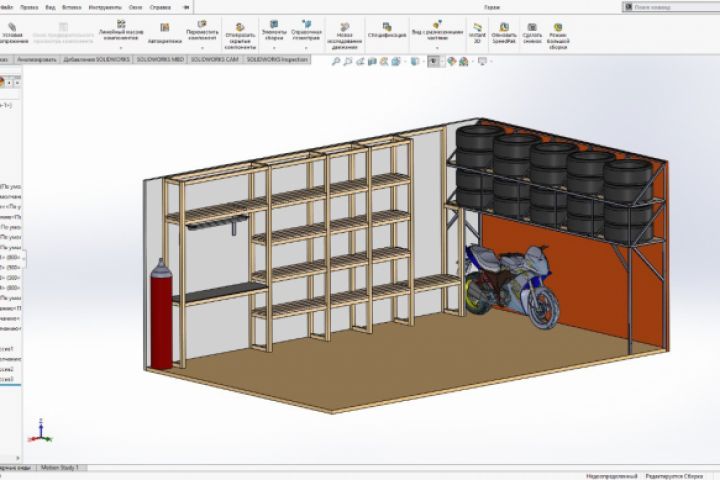Open Linear Component Pattern tool

point(121,30)
